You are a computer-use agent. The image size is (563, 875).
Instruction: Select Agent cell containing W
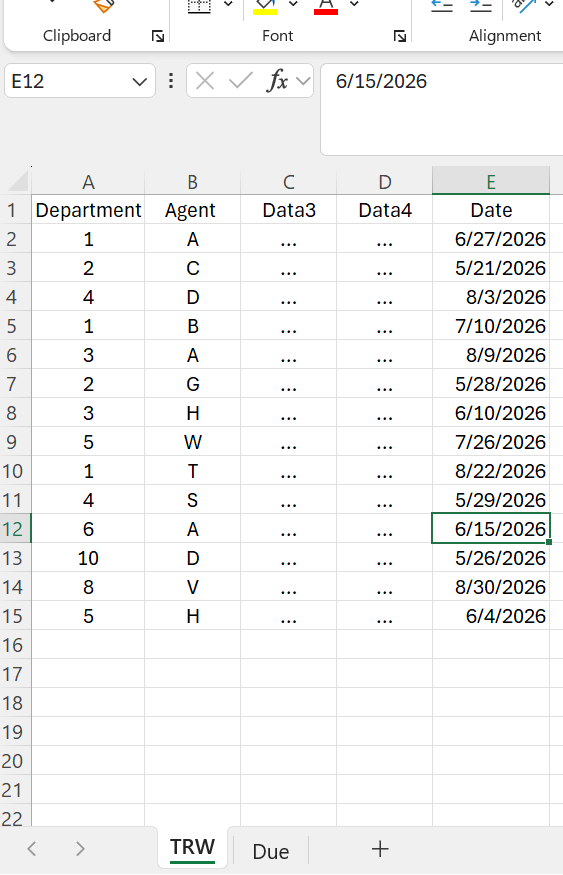193,443
